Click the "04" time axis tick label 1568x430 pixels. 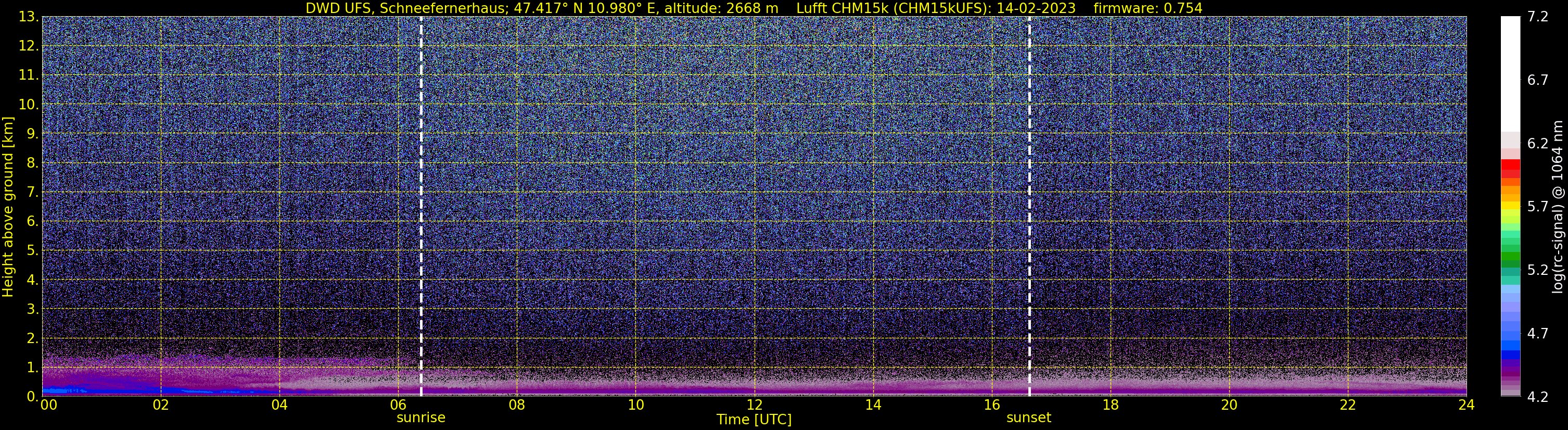click(x=279, y=405)
